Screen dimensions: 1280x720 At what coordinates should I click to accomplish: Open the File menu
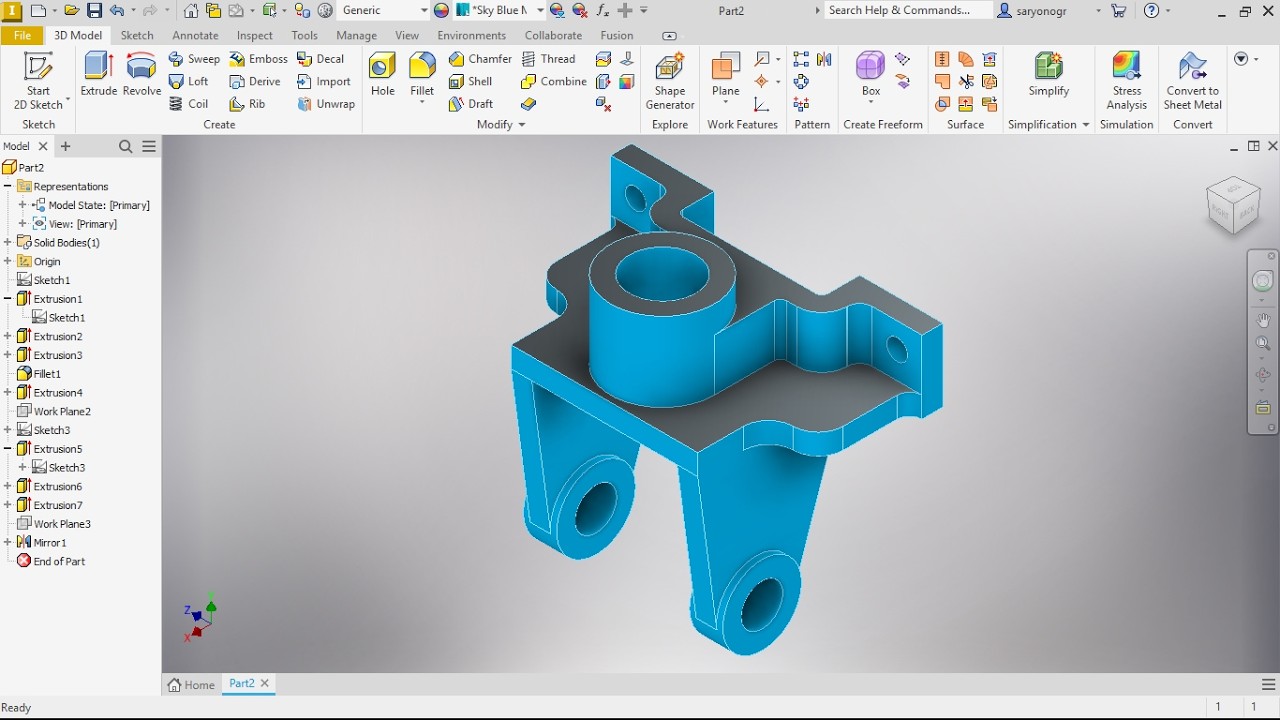click(x=21, y=35)
